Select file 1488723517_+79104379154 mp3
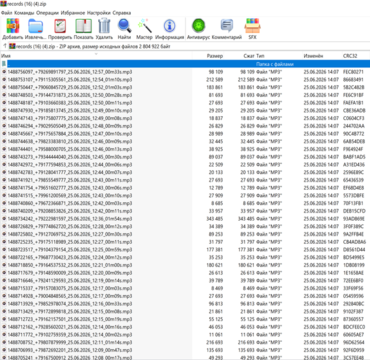The height and width of the screenshot is (360, 370). pos(70,249)
